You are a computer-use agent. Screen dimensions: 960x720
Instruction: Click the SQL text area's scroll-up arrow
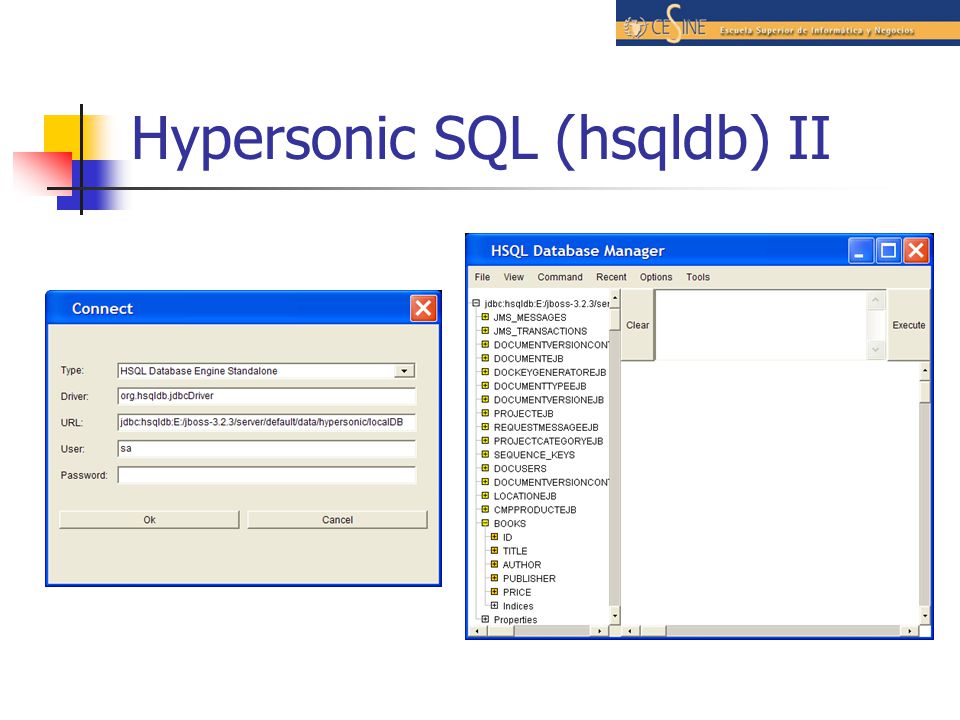(x=876, y=299)
